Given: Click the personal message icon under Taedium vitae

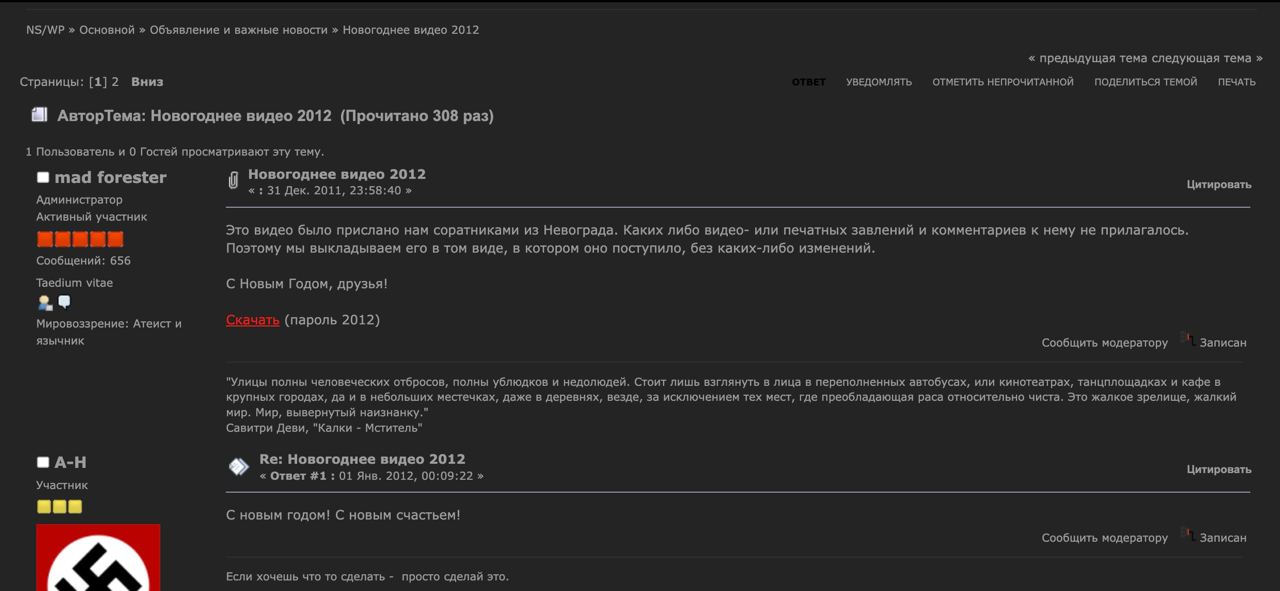Looking at the screenshot, I should [64, 302].
